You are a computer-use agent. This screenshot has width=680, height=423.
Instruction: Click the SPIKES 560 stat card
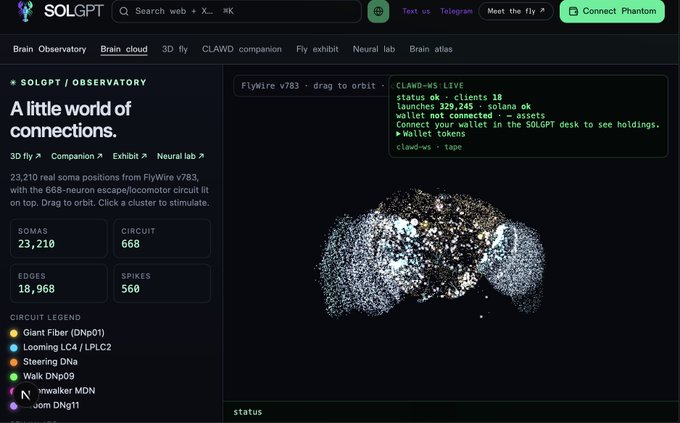162,283
